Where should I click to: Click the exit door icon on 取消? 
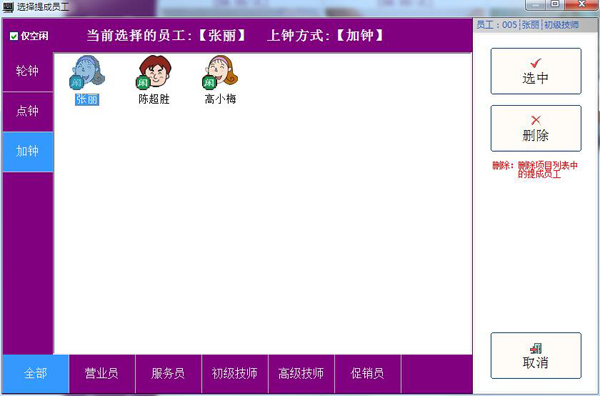pyautogui.click(x=536, y=348)
